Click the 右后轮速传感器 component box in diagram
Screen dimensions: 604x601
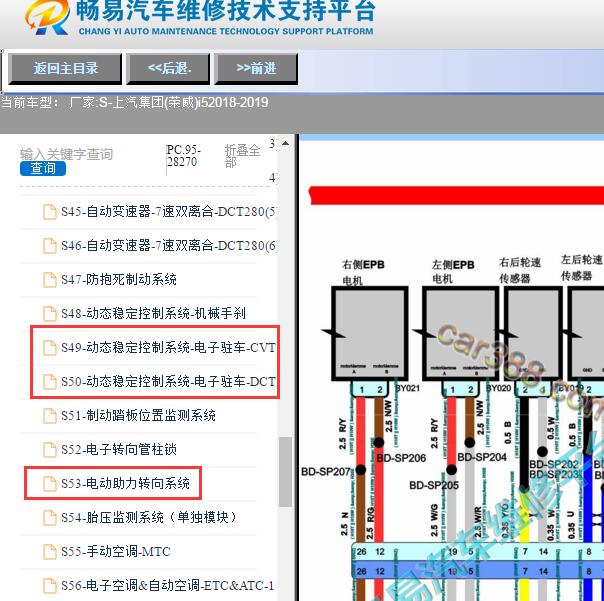point(534,334)
